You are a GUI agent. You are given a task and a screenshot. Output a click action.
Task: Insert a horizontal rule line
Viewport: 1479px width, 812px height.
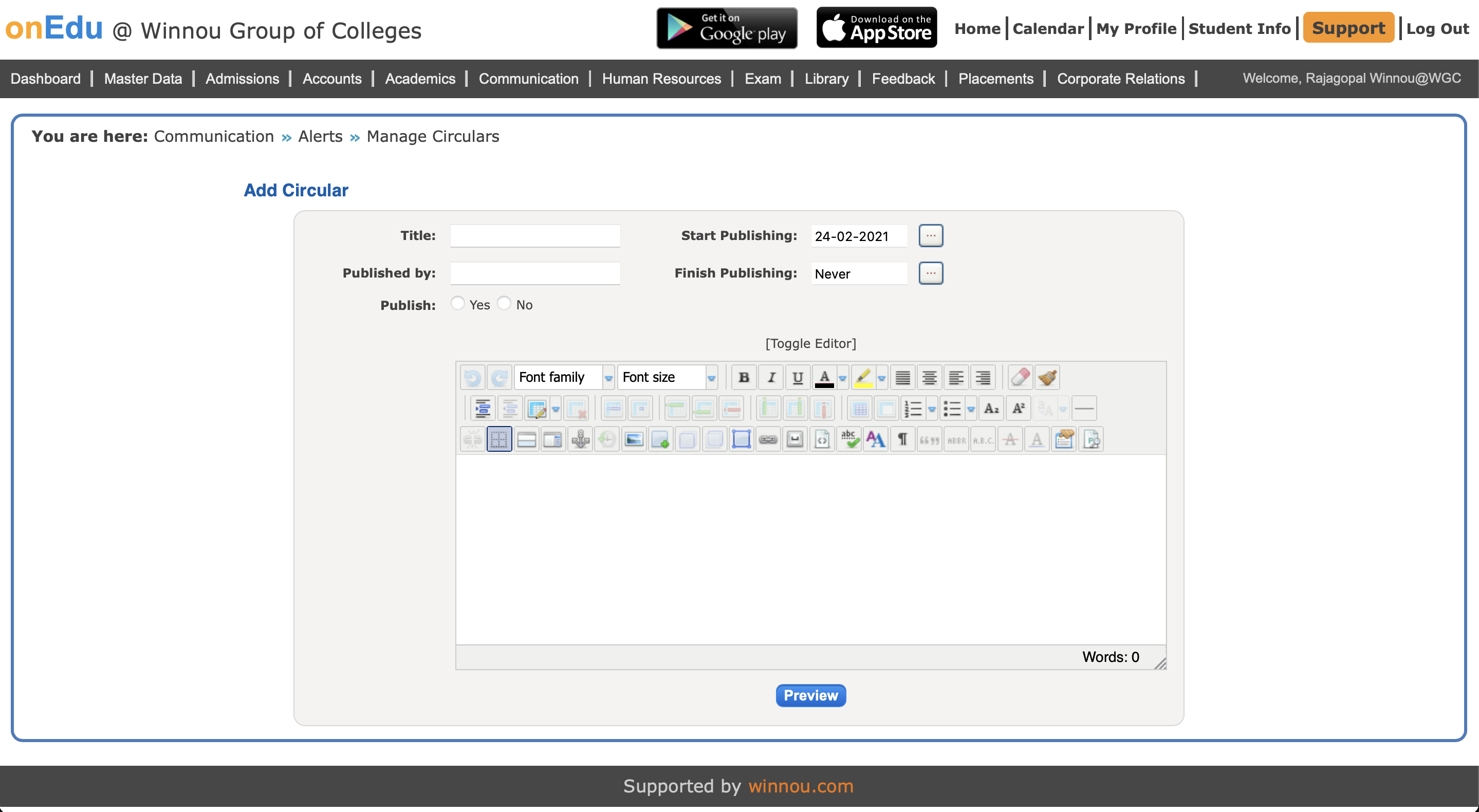(x=1083, y=409)
